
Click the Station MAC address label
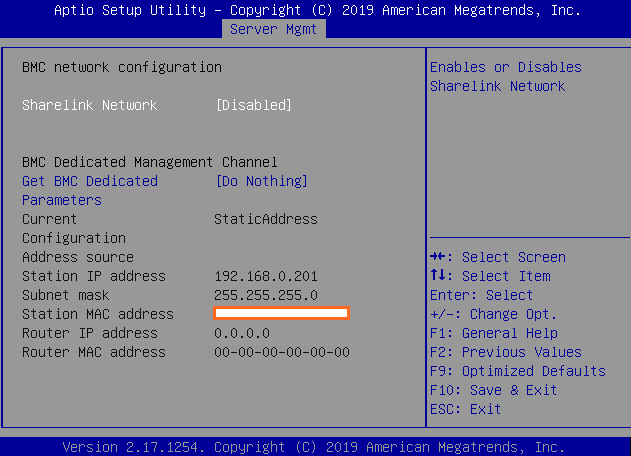98,314
